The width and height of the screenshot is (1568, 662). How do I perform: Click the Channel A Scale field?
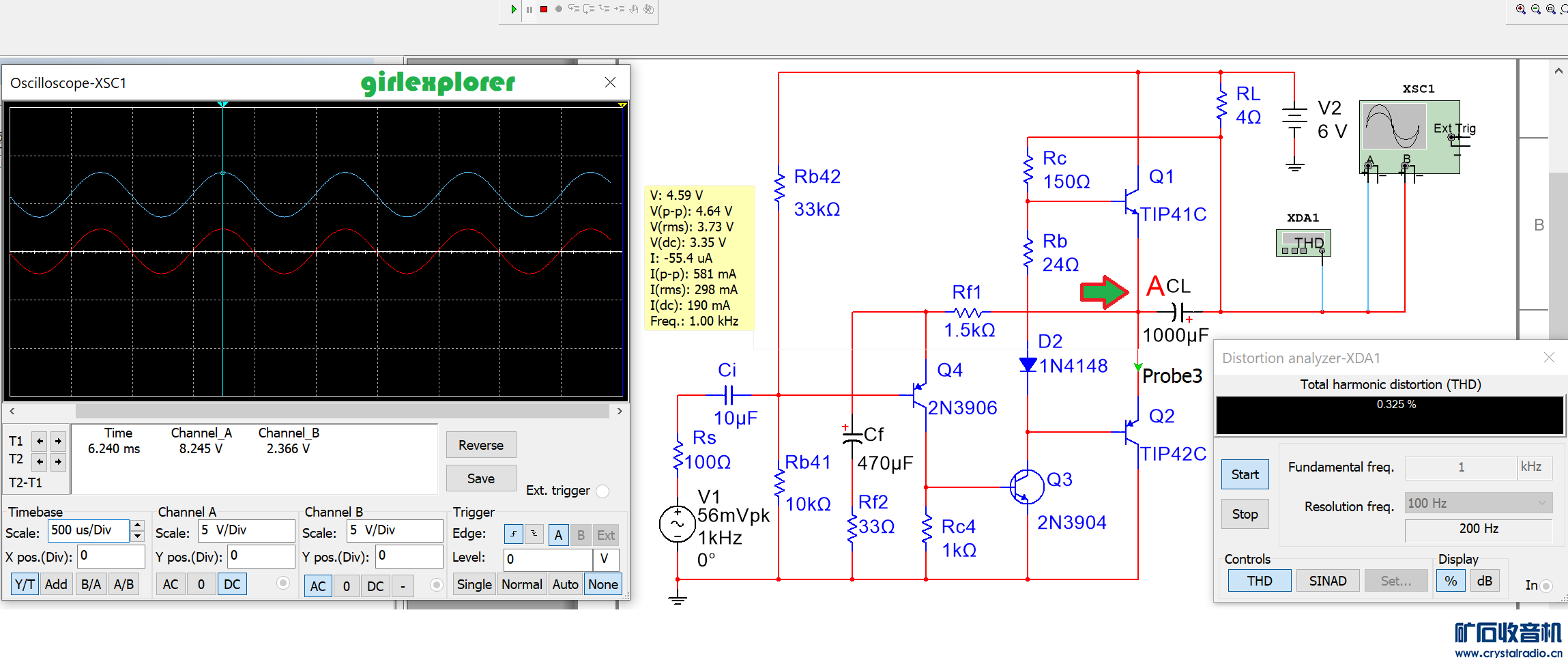(x=246, y=530)
